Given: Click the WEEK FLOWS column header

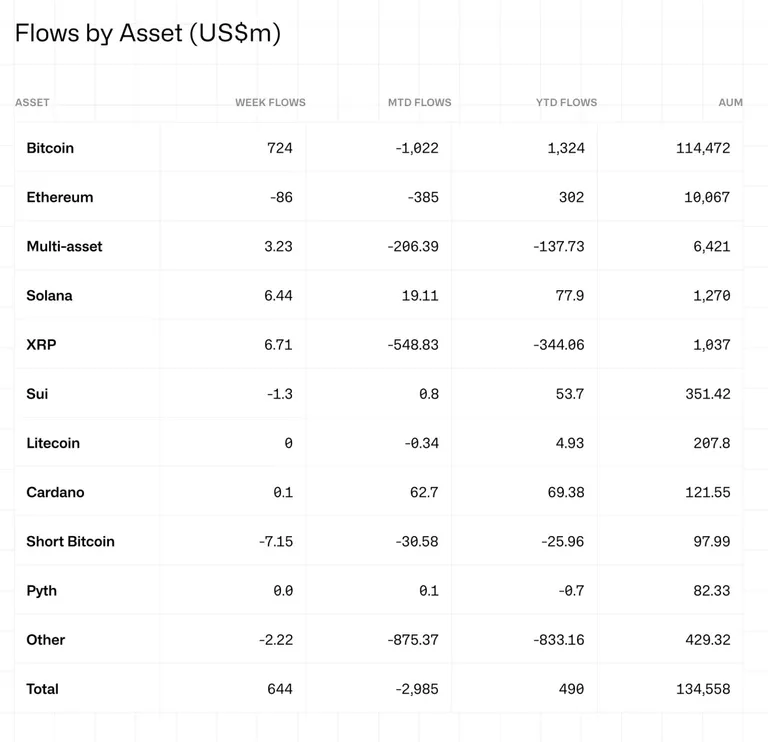Looking at the screenshot, I should point(270,102).
